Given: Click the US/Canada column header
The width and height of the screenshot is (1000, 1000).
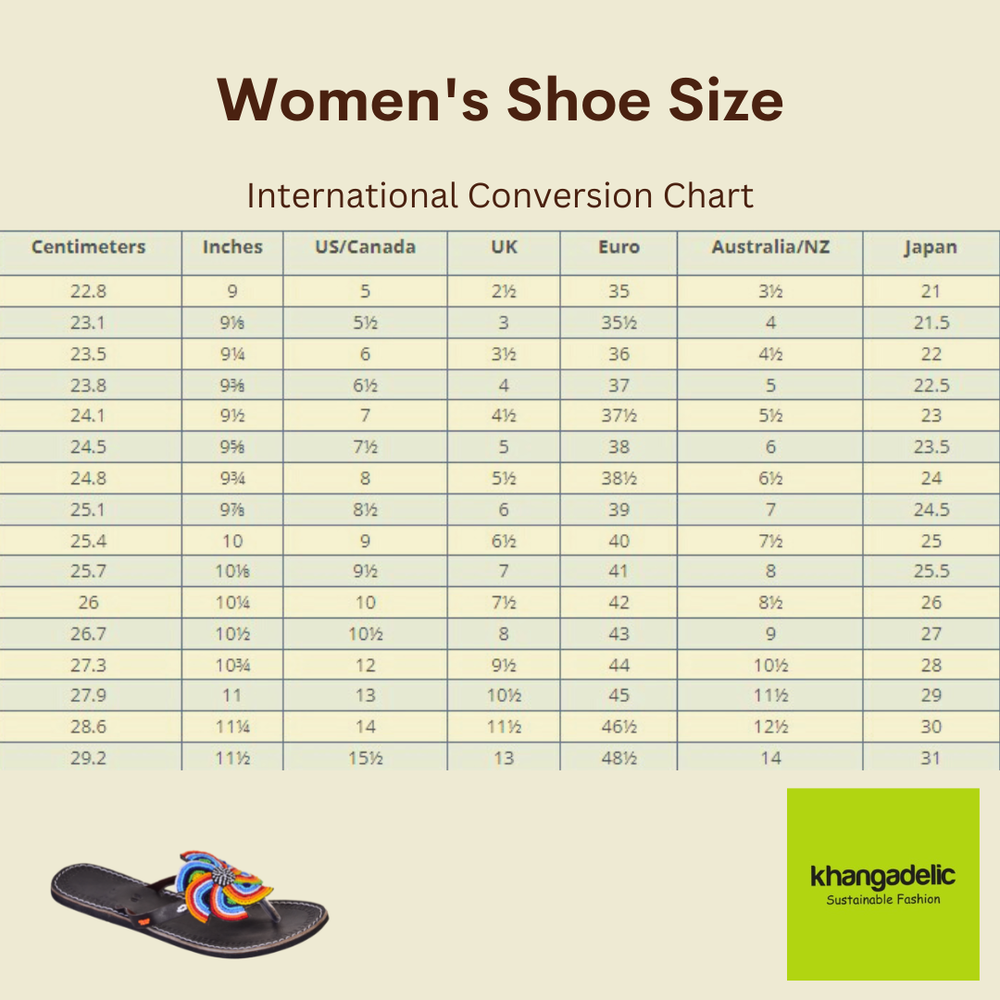Looking at the screenshot, I should point(365,247).
